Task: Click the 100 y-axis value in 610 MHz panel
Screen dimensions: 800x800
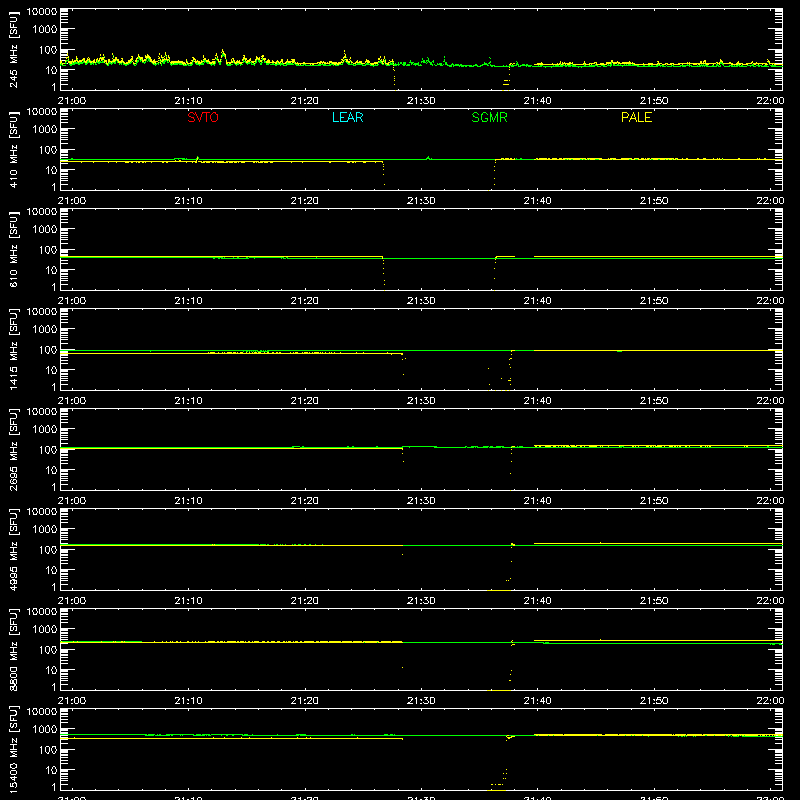Action: coord(48,250)
